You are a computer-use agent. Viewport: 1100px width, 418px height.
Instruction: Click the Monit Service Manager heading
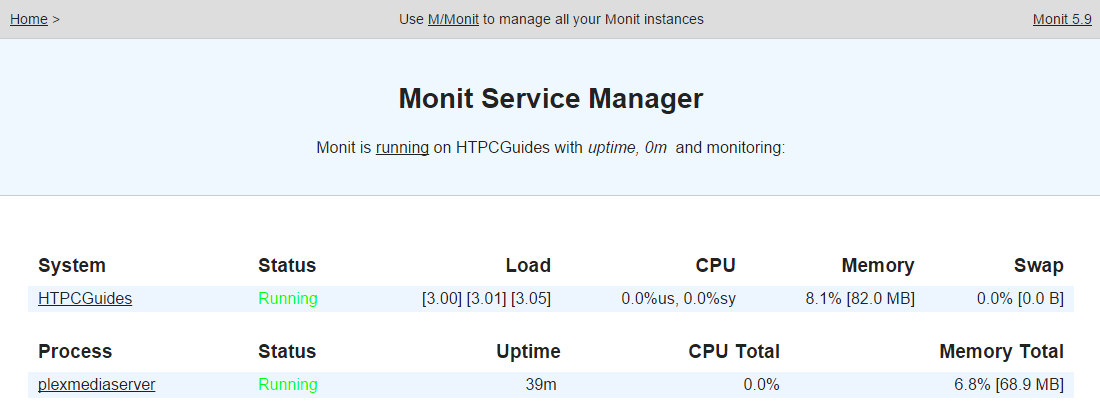click(x=550, y=99)
